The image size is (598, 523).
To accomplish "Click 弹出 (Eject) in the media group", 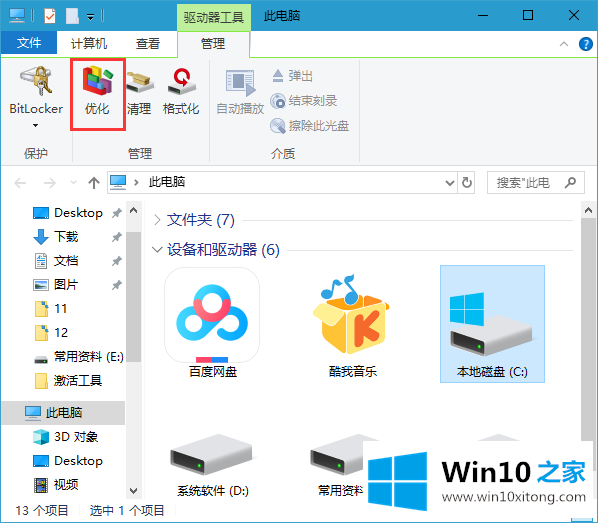I will click(293, 76).
